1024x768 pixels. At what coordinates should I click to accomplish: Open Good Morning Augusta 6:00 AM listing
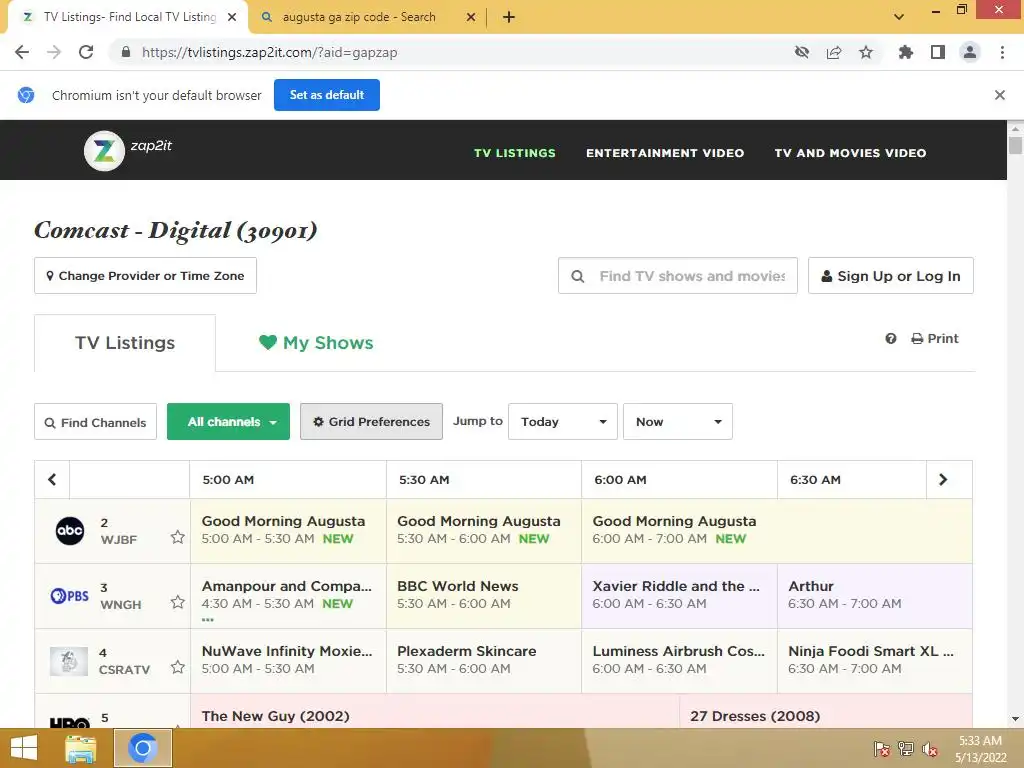776,531
